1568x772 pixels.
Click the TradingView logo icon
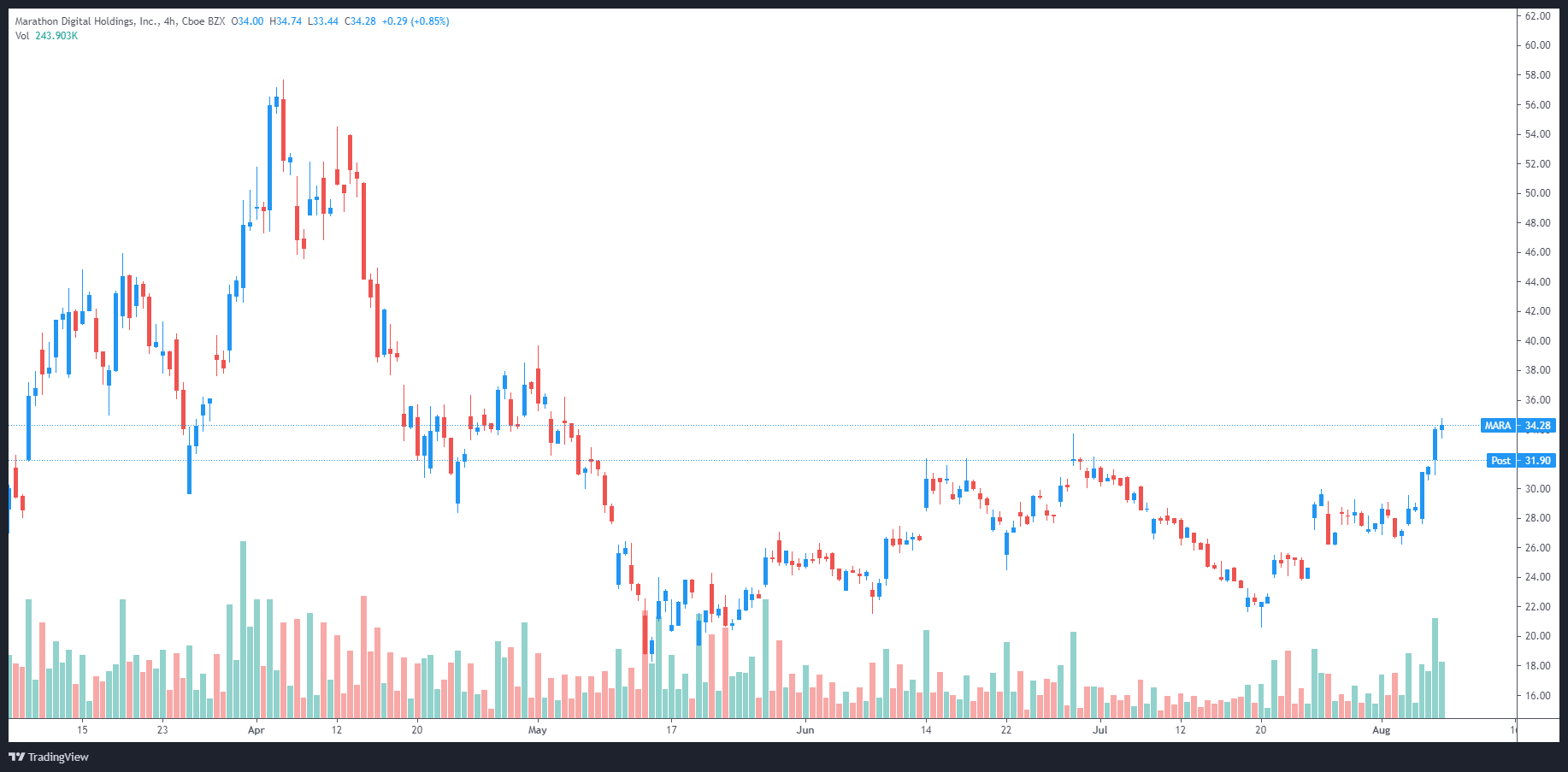click(16, 757)
